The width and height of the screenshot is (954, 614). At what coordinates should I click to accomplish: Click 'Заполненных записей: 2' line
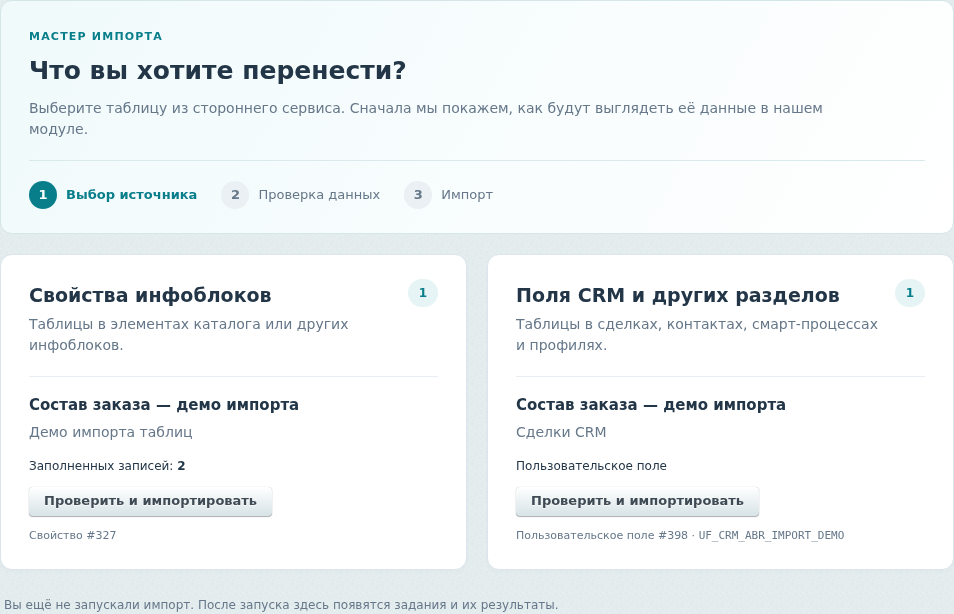[x=107, y=466]
